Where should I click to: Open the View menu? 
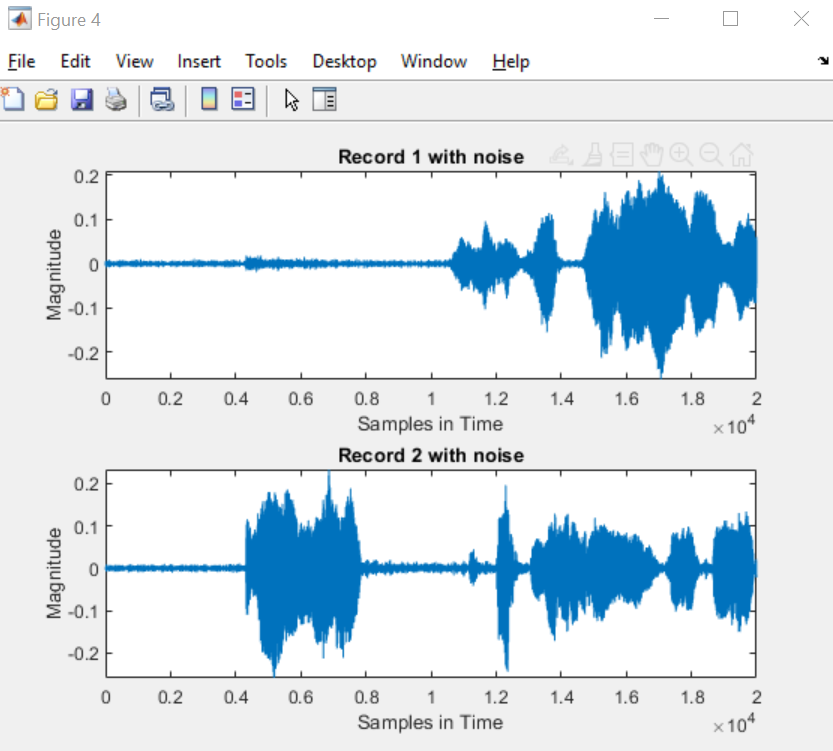coord(134,62)
